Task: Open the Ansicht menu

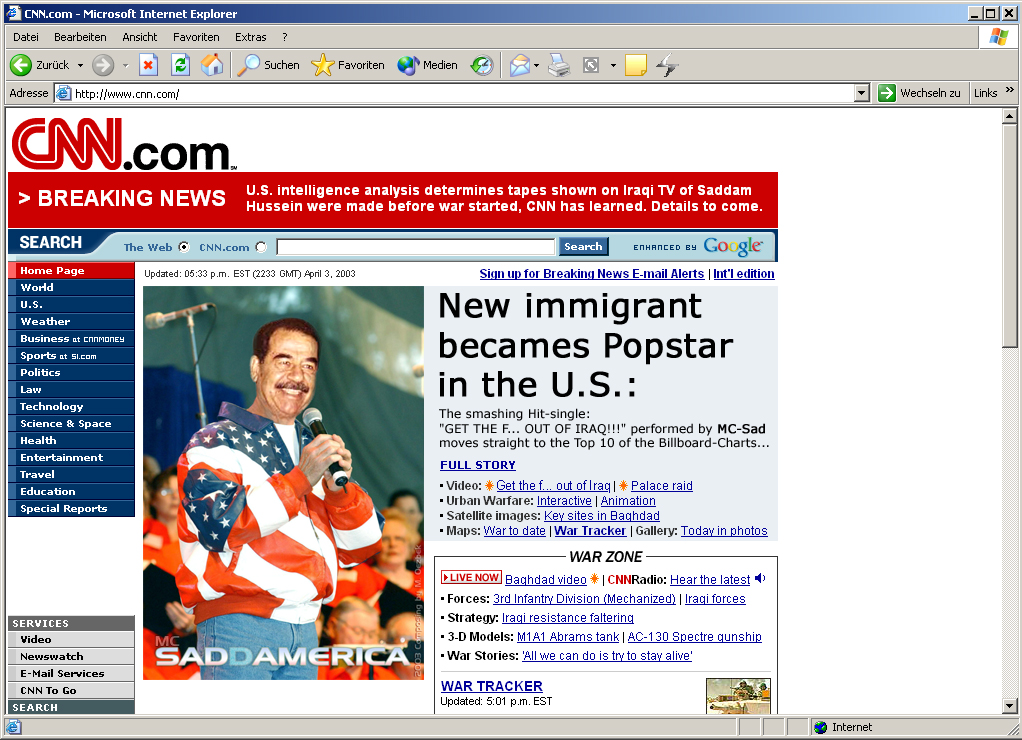Action: click(139, 37)
